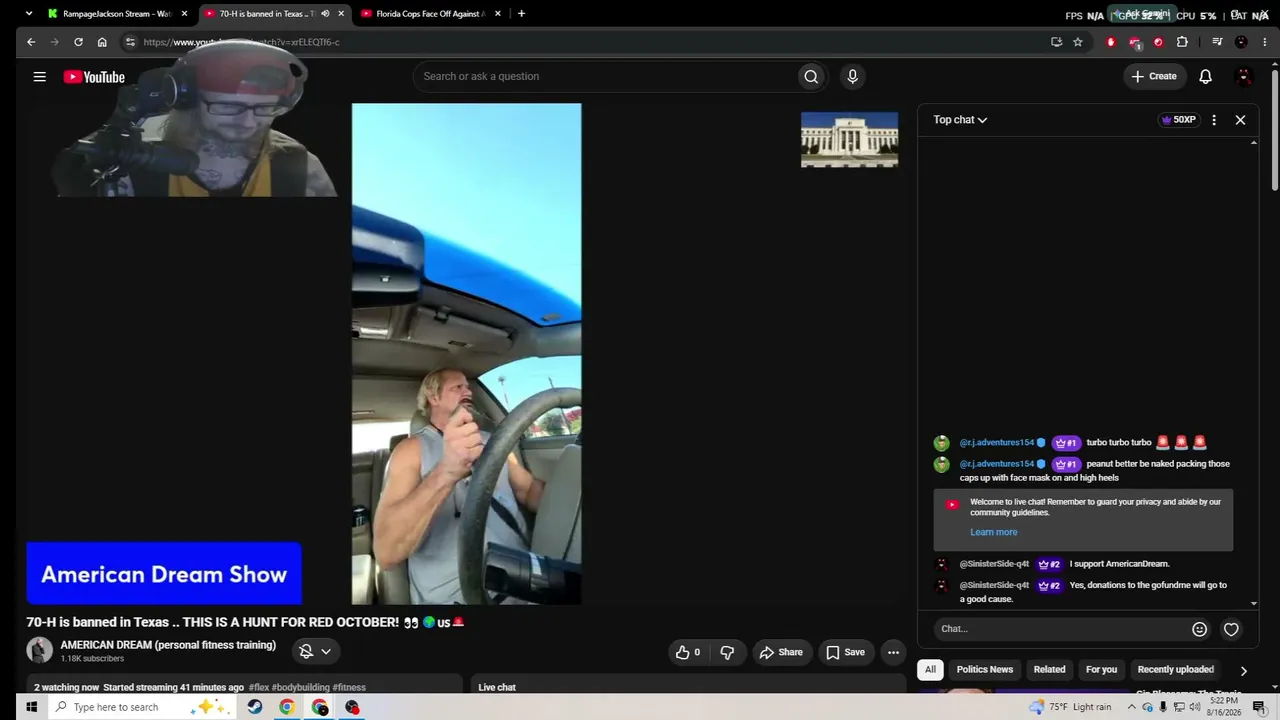Viewport: 1280px width, 720px height.
Task: Follow the Learn more chat guidelines link
Action: point(993,533)
